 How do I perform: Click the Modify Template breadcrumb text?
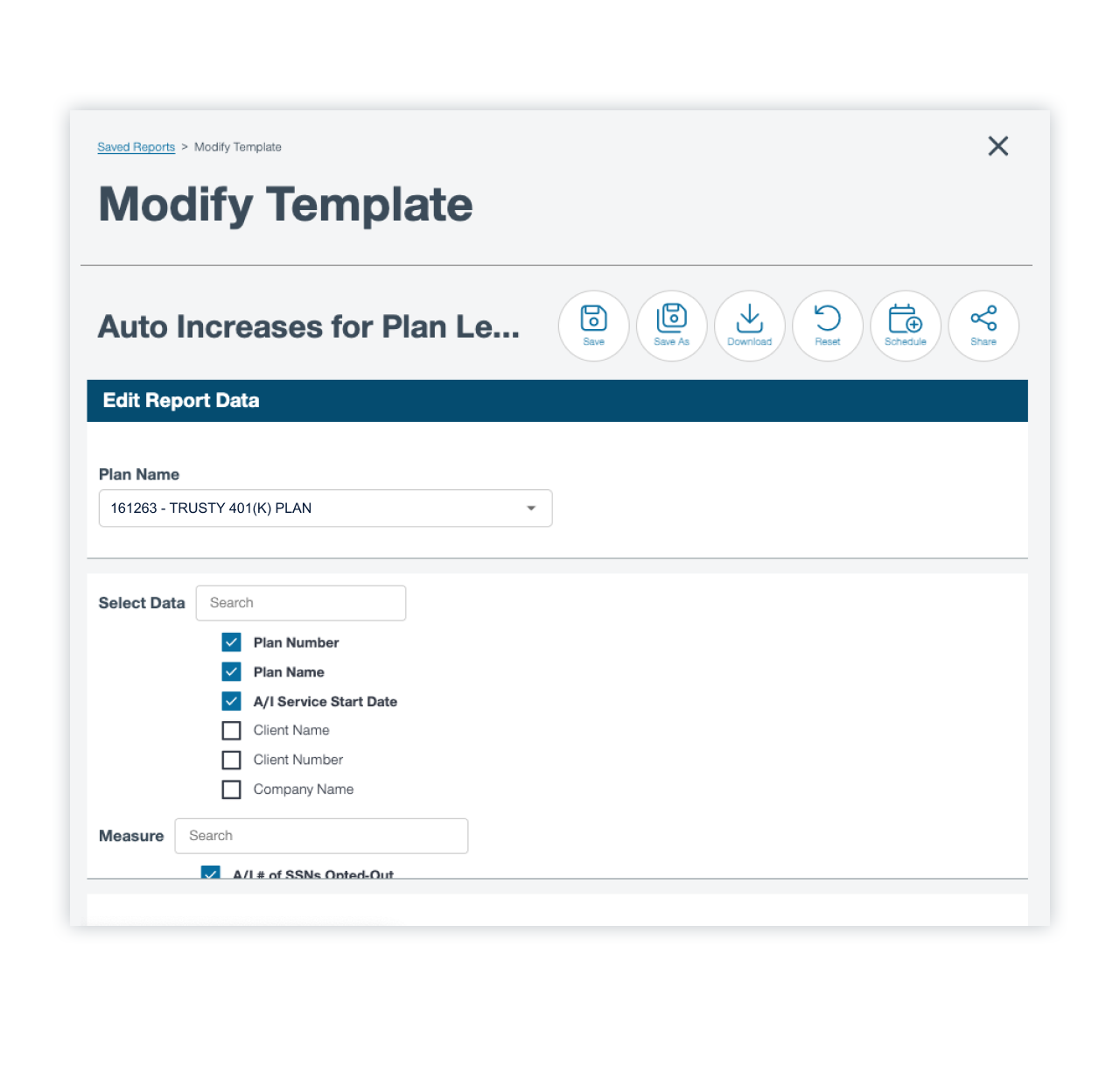[x=238, y=147]
